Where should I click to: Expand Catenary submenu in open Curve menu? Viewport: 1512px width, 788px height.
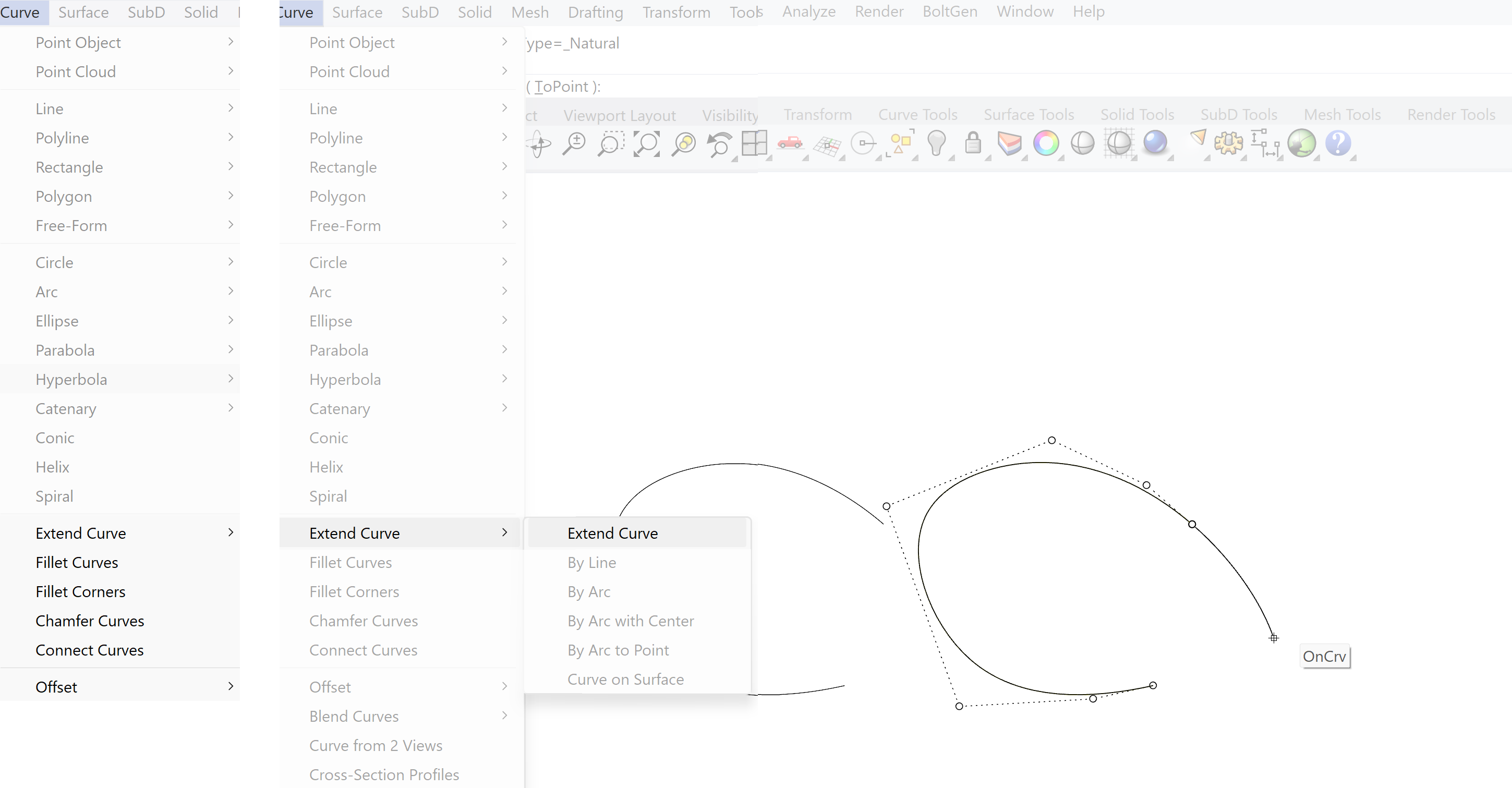pos(505,408)
